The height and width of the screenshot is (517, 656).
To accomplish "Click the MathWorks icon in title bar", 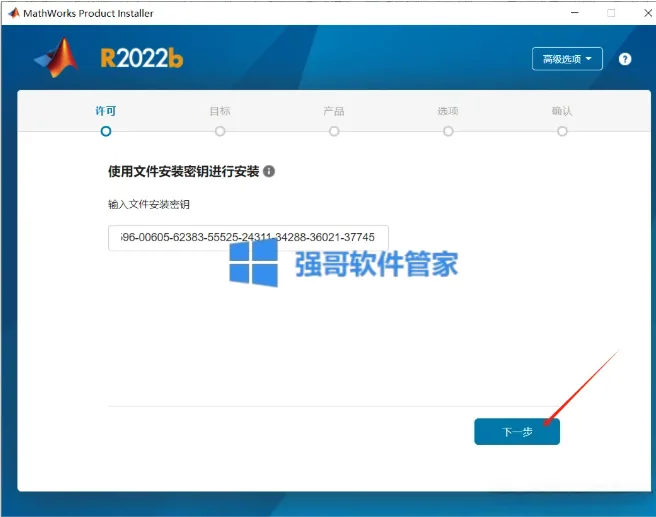I will point(14,13).
